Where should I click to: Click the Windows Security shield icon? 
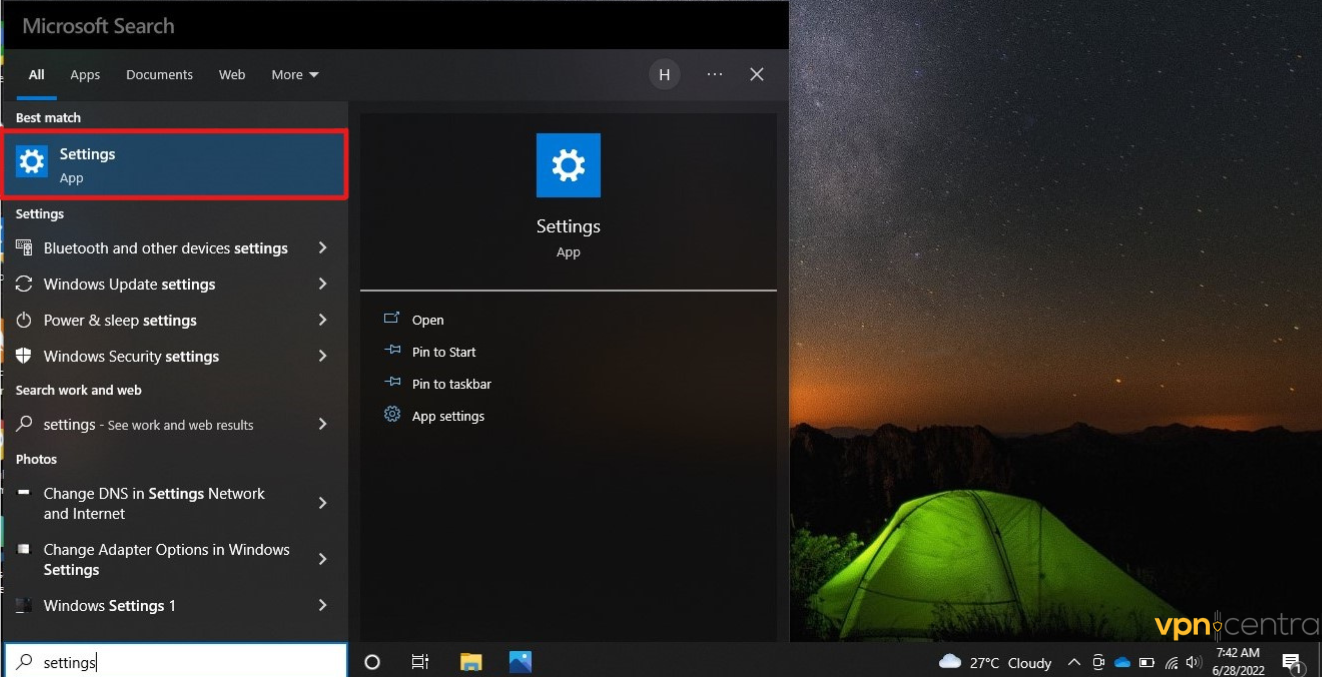22,356
